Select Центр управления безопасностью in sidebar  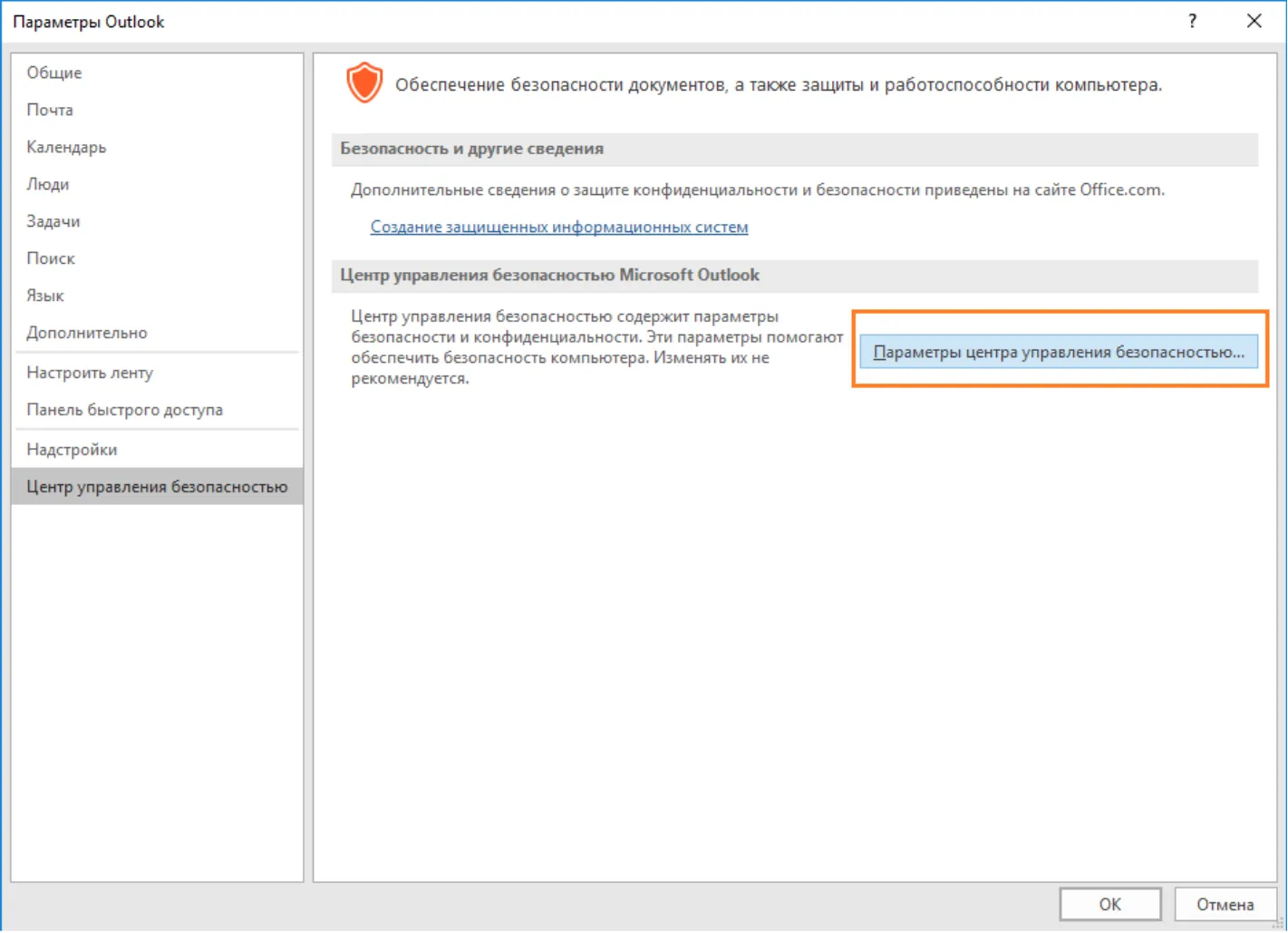coord(157,487)
